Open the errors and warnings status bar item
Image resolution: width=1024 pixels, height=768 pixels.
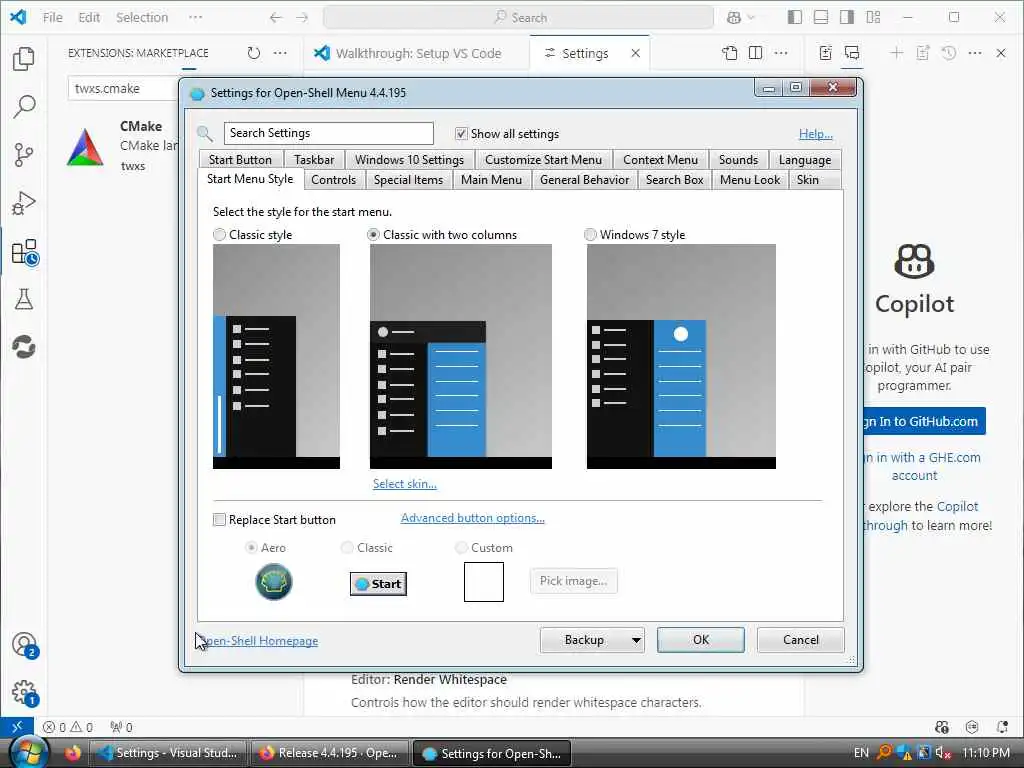click(68, 727)
